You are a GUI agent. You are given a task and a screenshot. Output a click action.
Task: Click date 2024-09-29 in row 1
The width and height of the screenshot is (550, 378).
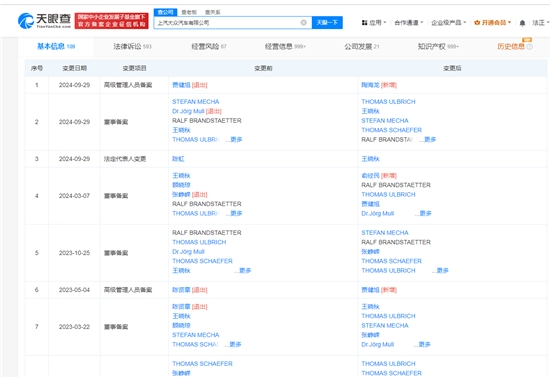pyautogui.click(x=74, y=85)
